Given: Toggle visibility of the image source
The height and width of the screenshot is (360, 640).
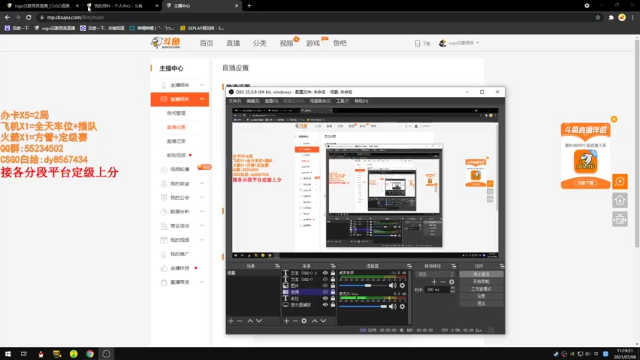Looking at the screenshot, I should [325, 285].
